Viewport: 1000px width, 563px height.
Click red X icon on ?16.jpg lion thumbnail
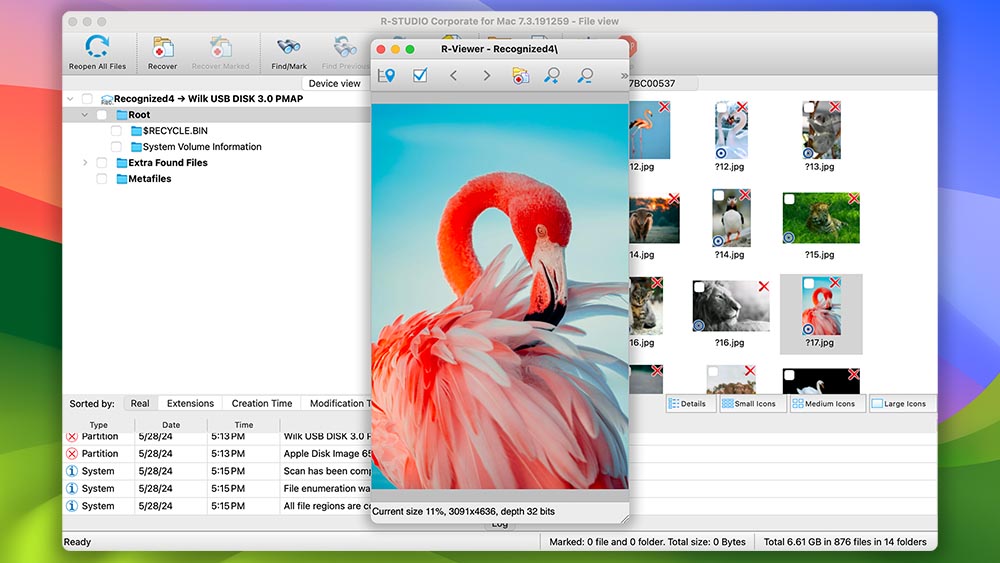pos(763,286)
